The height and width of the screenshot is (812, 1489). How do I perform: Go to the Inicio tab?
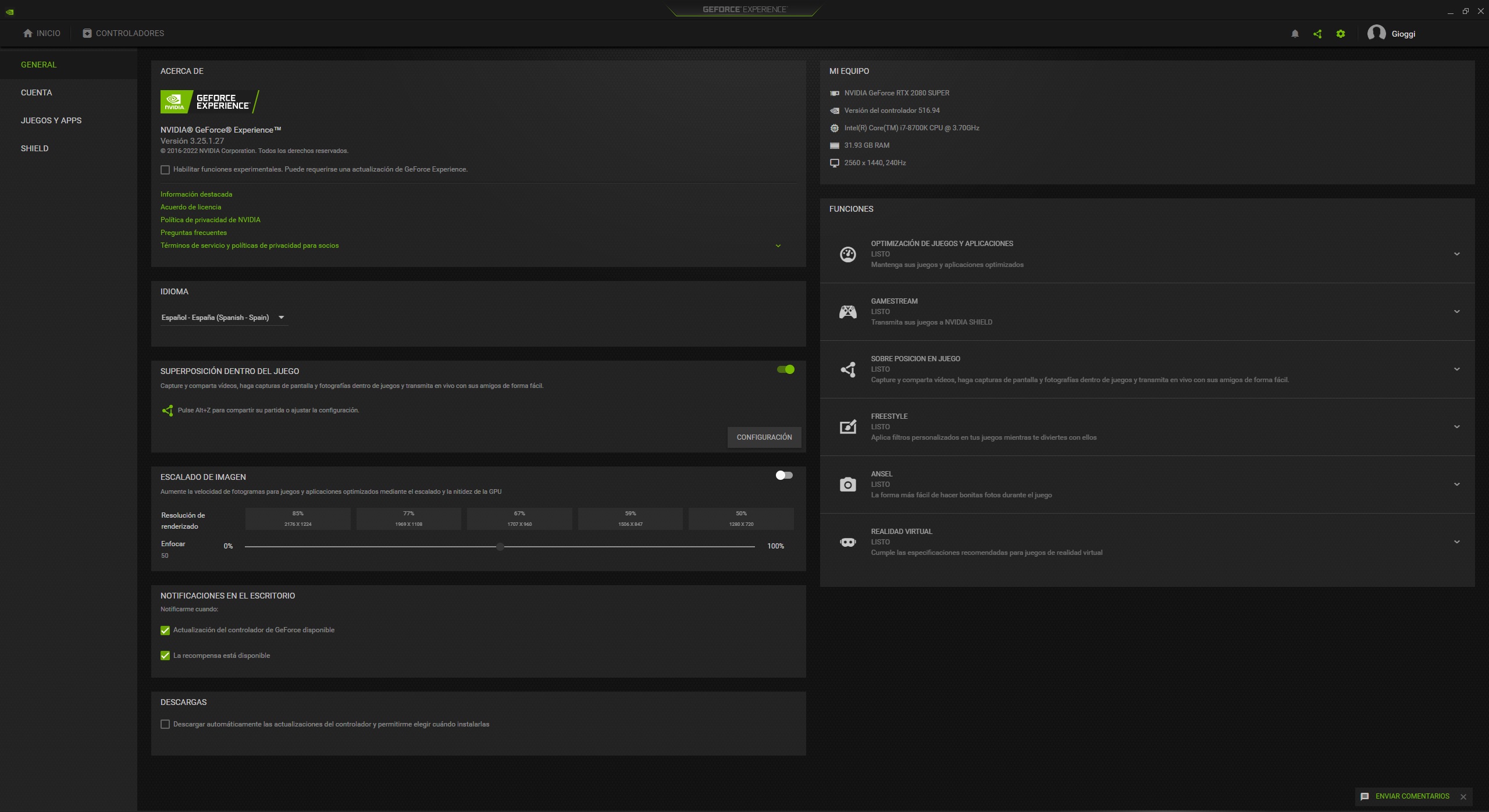click(42, 33)
